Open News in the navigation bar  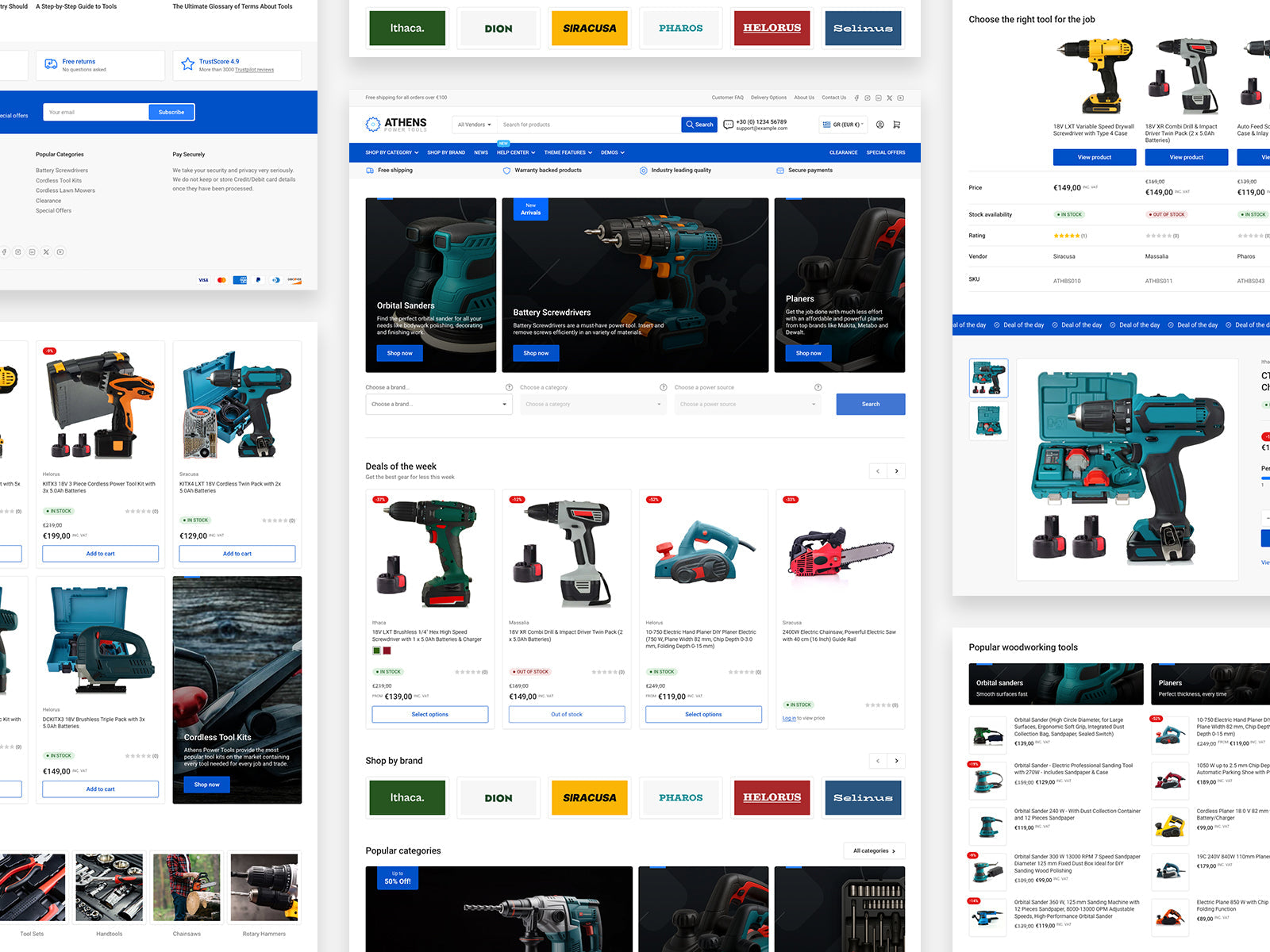pos(481,152)
